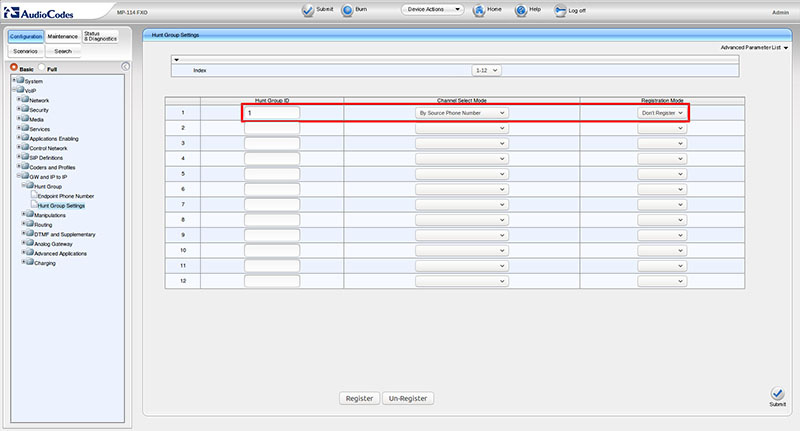Open the Index 1-12 dropdown
The image size is (800, 431).
[486, 70]
